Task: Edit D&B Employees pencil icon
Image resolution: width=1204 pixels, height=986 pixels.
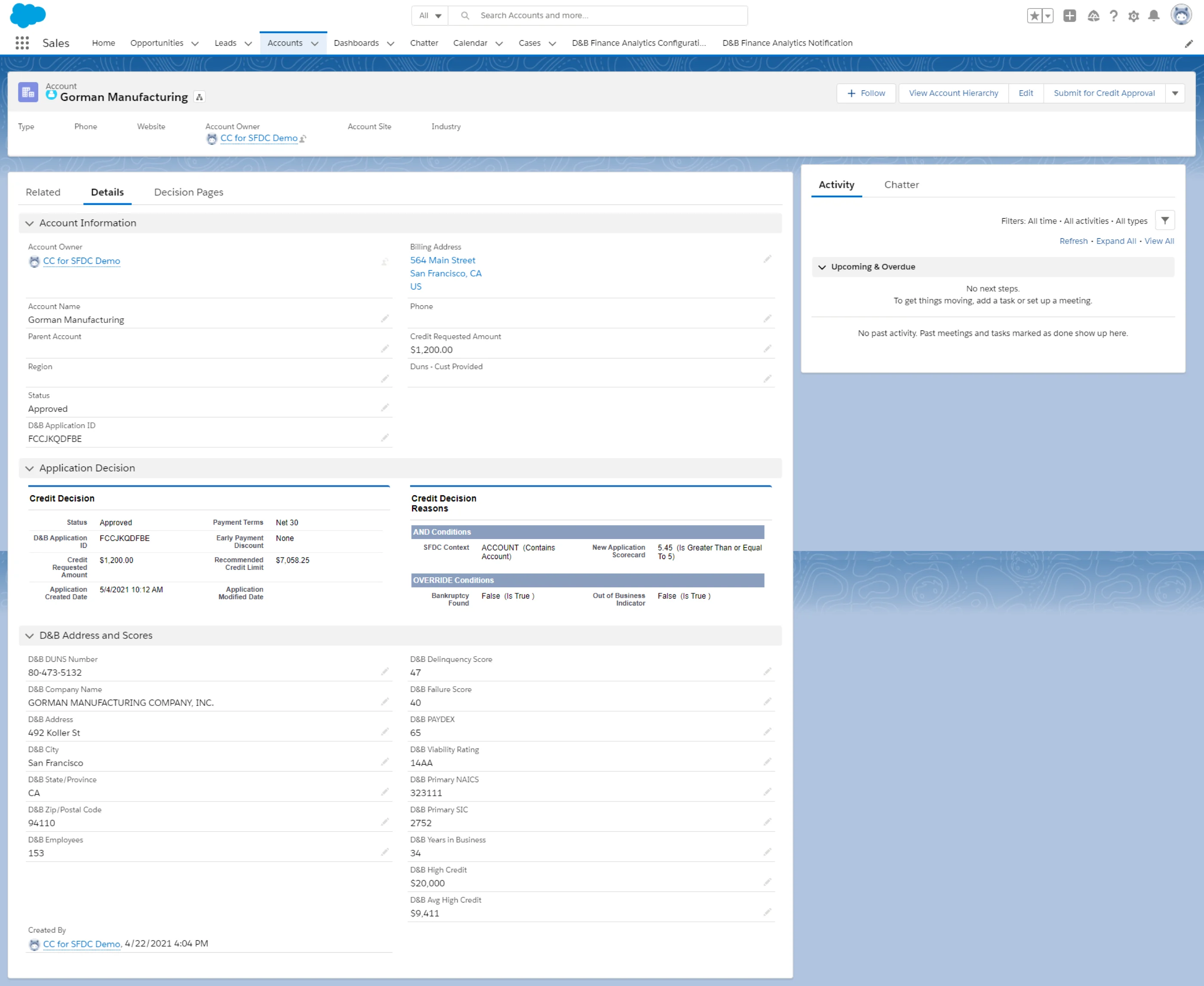Action: 385,852
